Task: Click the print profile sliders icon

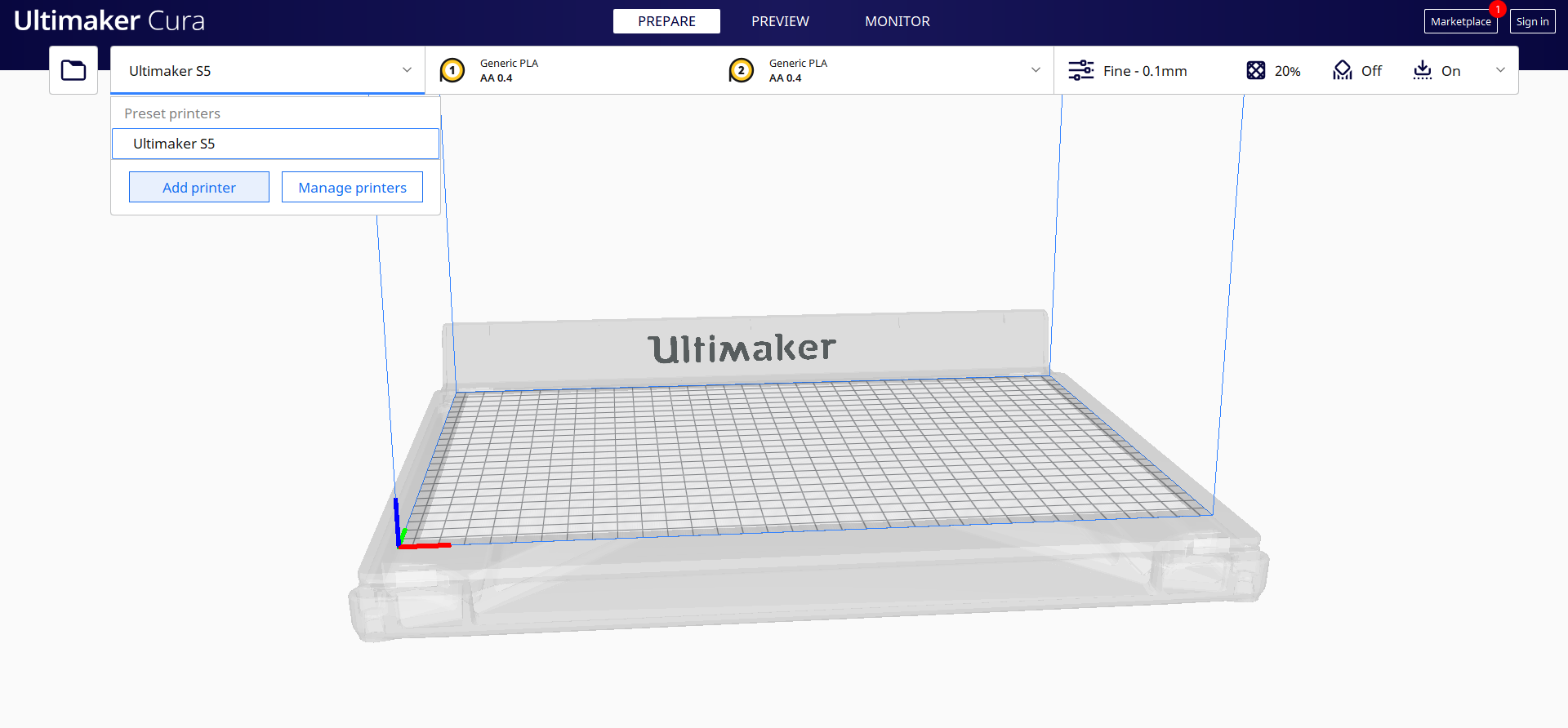Action: 1081,70
